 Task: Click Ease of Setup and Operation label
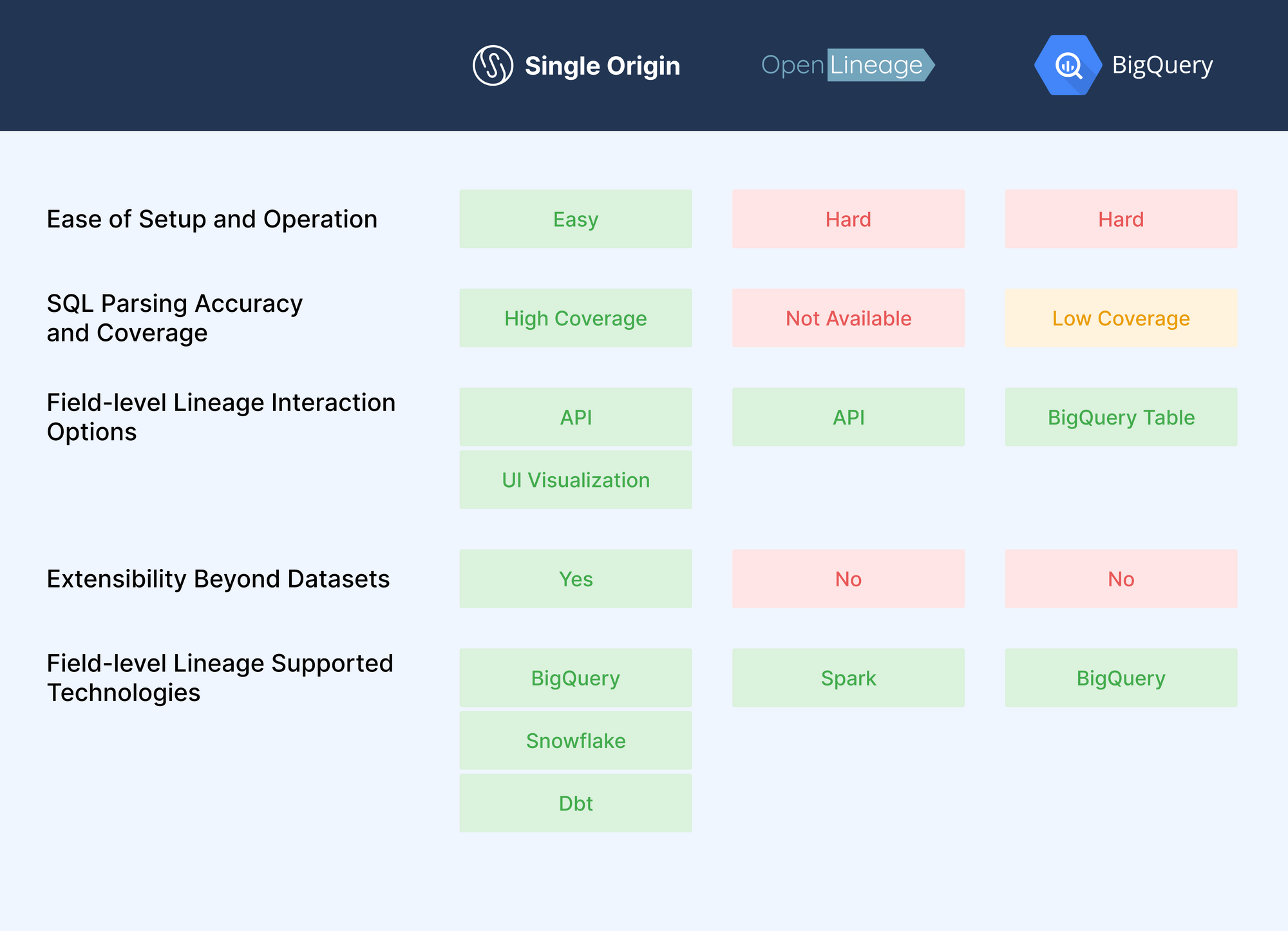point(212,219)
